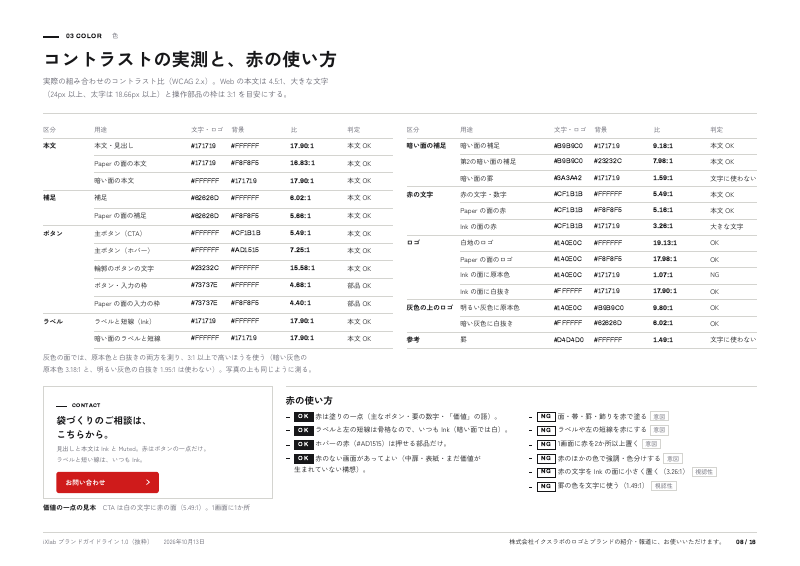Click the chevron arrow inside the お問い合わせ button

pos(148,482)
